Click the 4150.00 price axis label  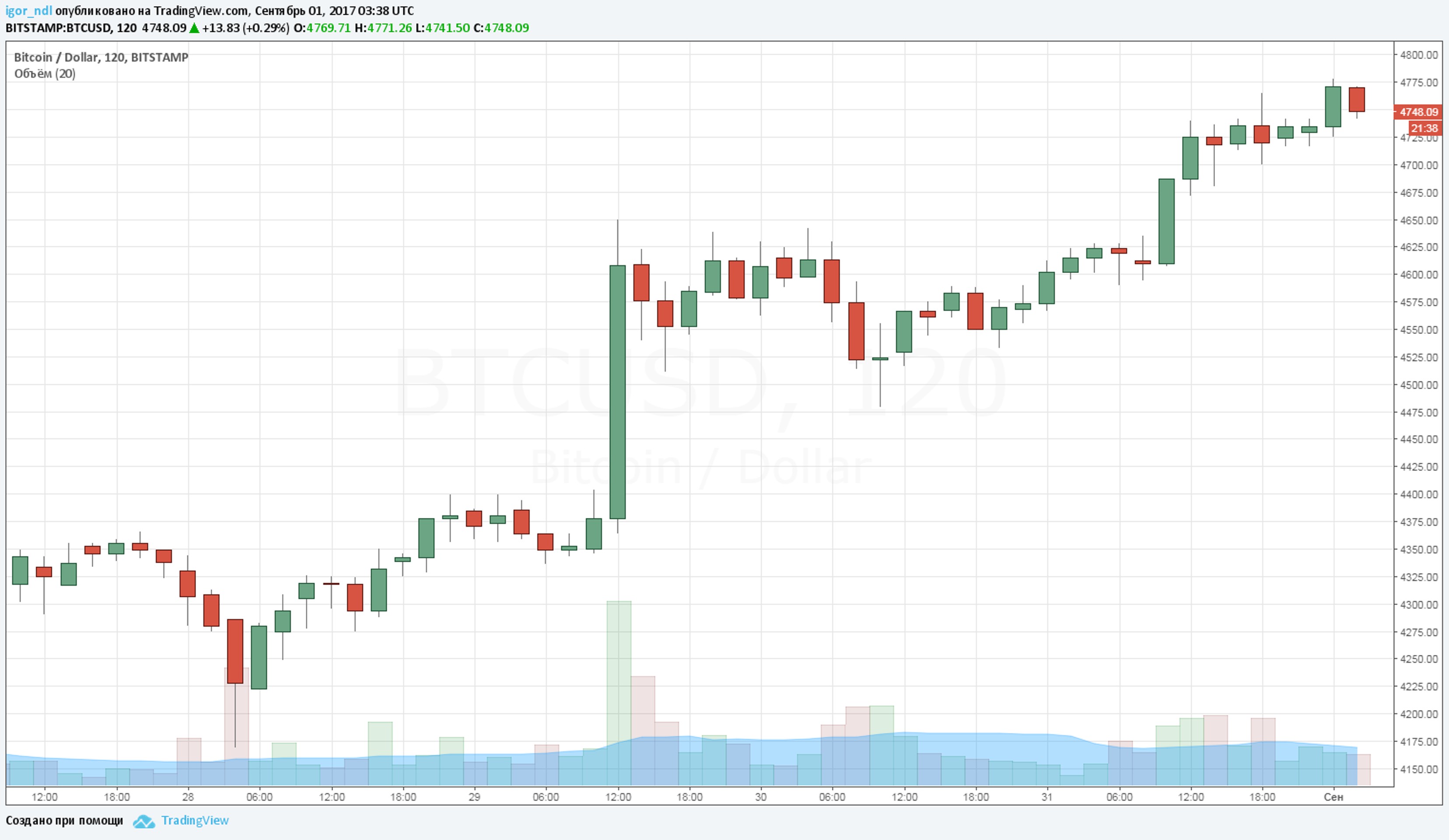point(1418,769)
